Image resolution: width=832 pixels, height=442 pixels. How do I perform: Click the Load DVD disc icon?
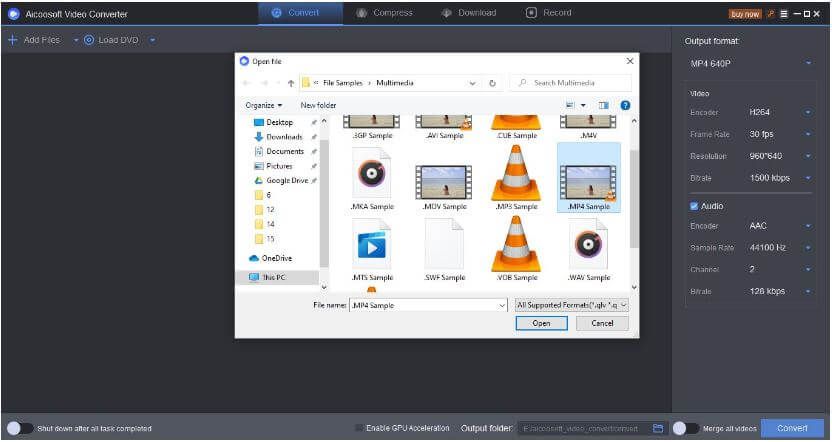(x=89, y=40)
